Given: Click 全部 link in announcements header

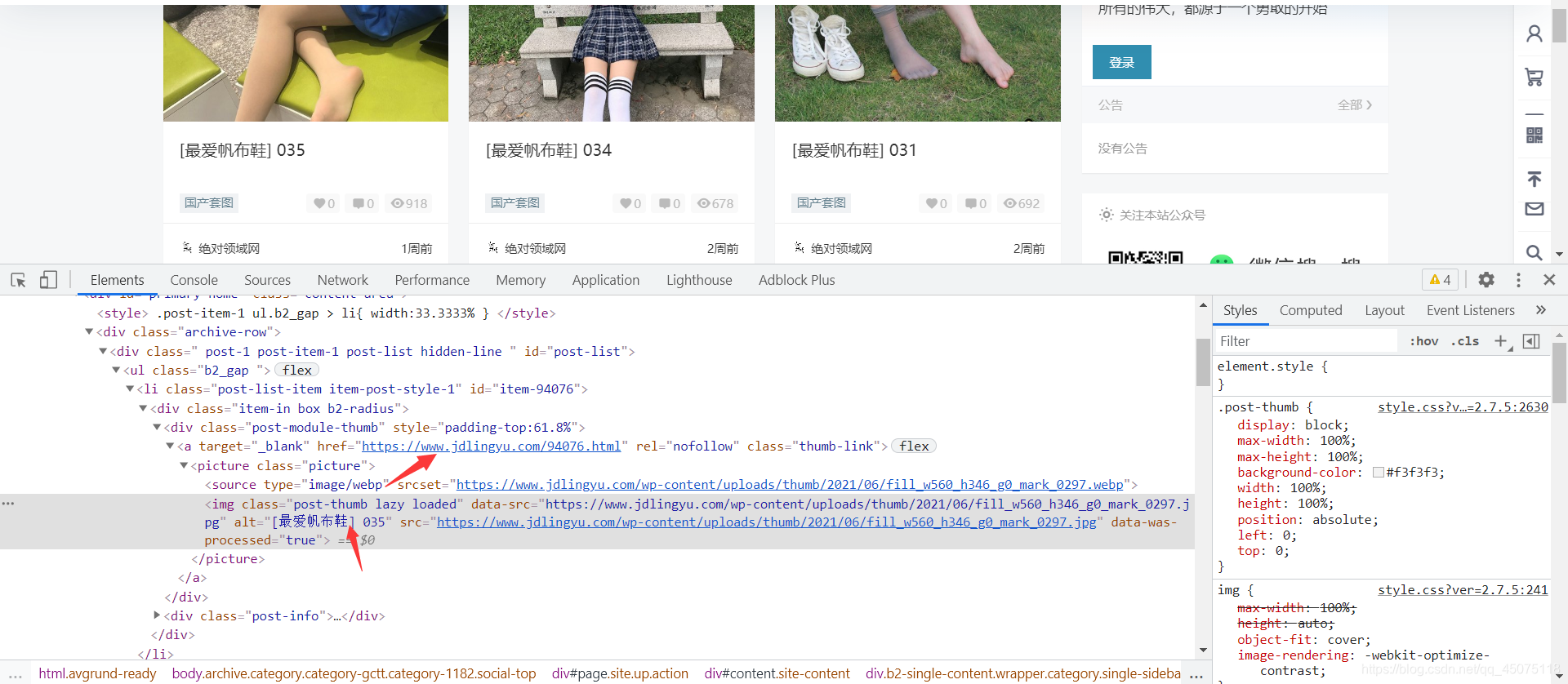Looking at the screenshot, I should pyautogui.click(x=1354, y=105).
